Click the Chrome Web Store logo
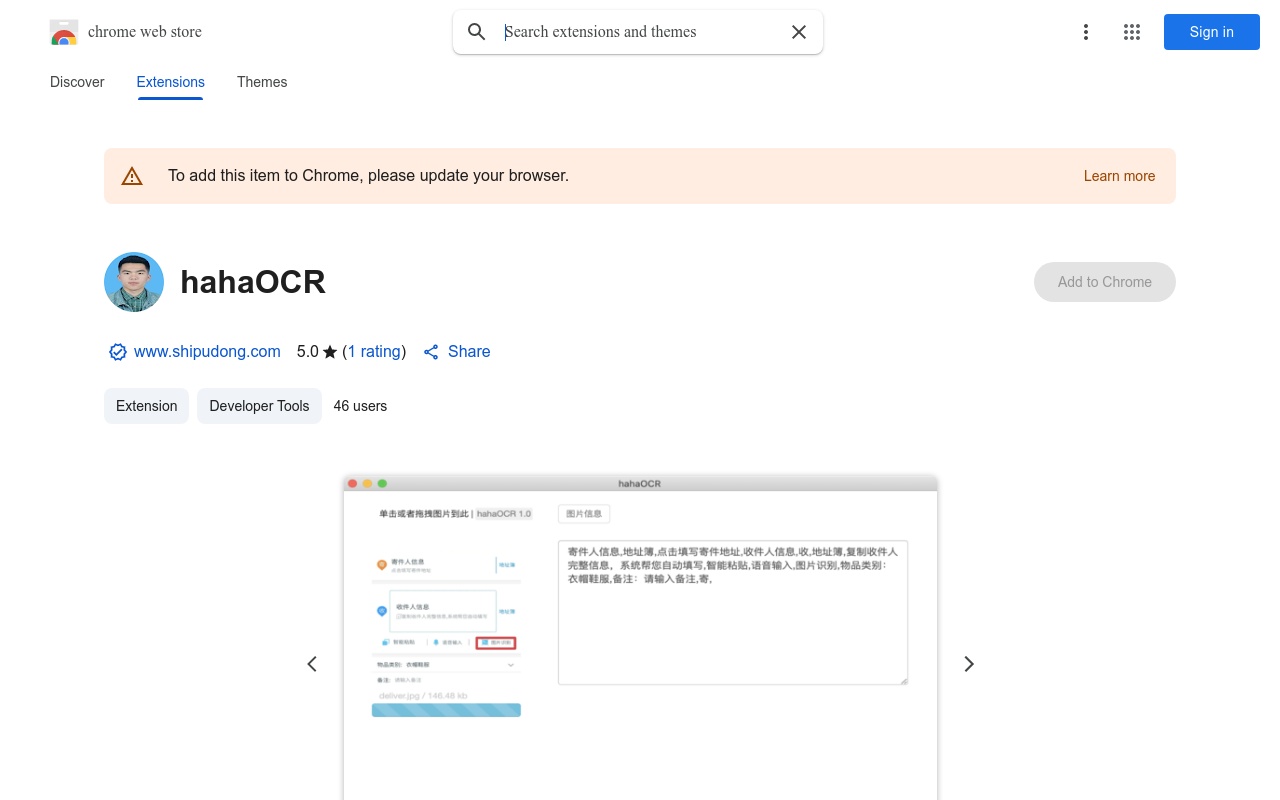 [x=64, y=32]
